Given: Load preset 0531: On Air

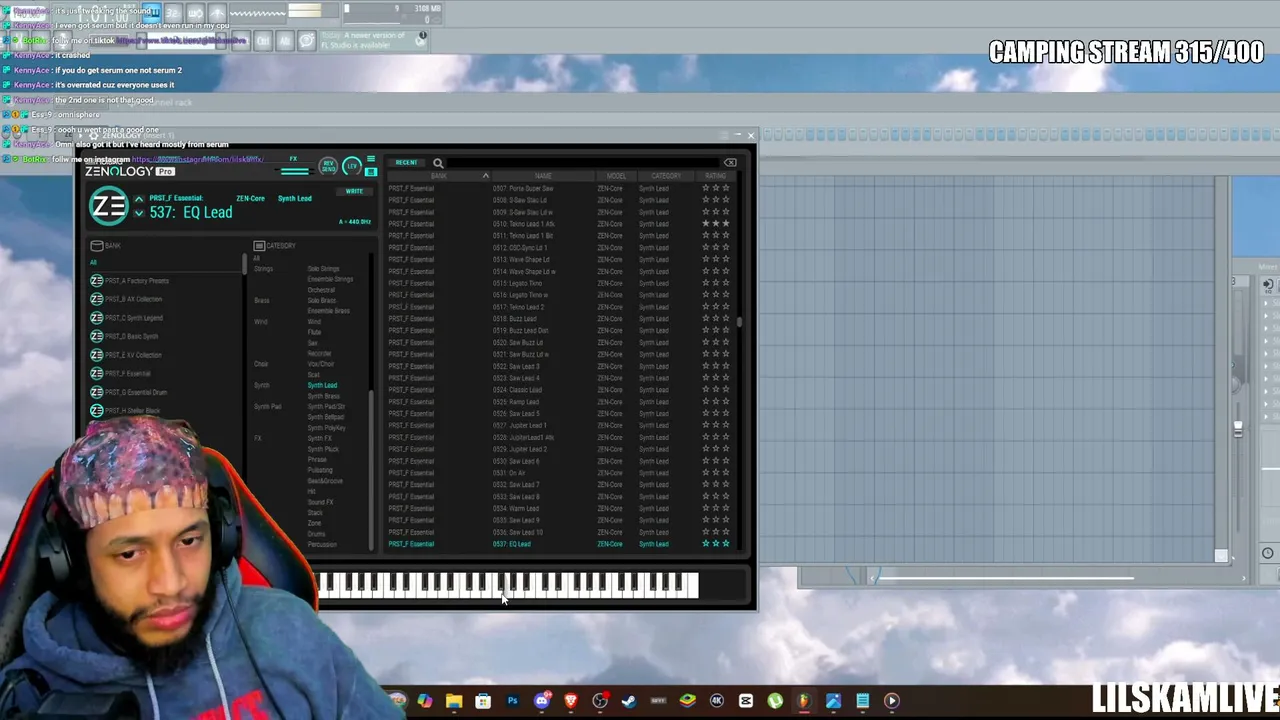Looking at the screenshot, I should 509,473.
